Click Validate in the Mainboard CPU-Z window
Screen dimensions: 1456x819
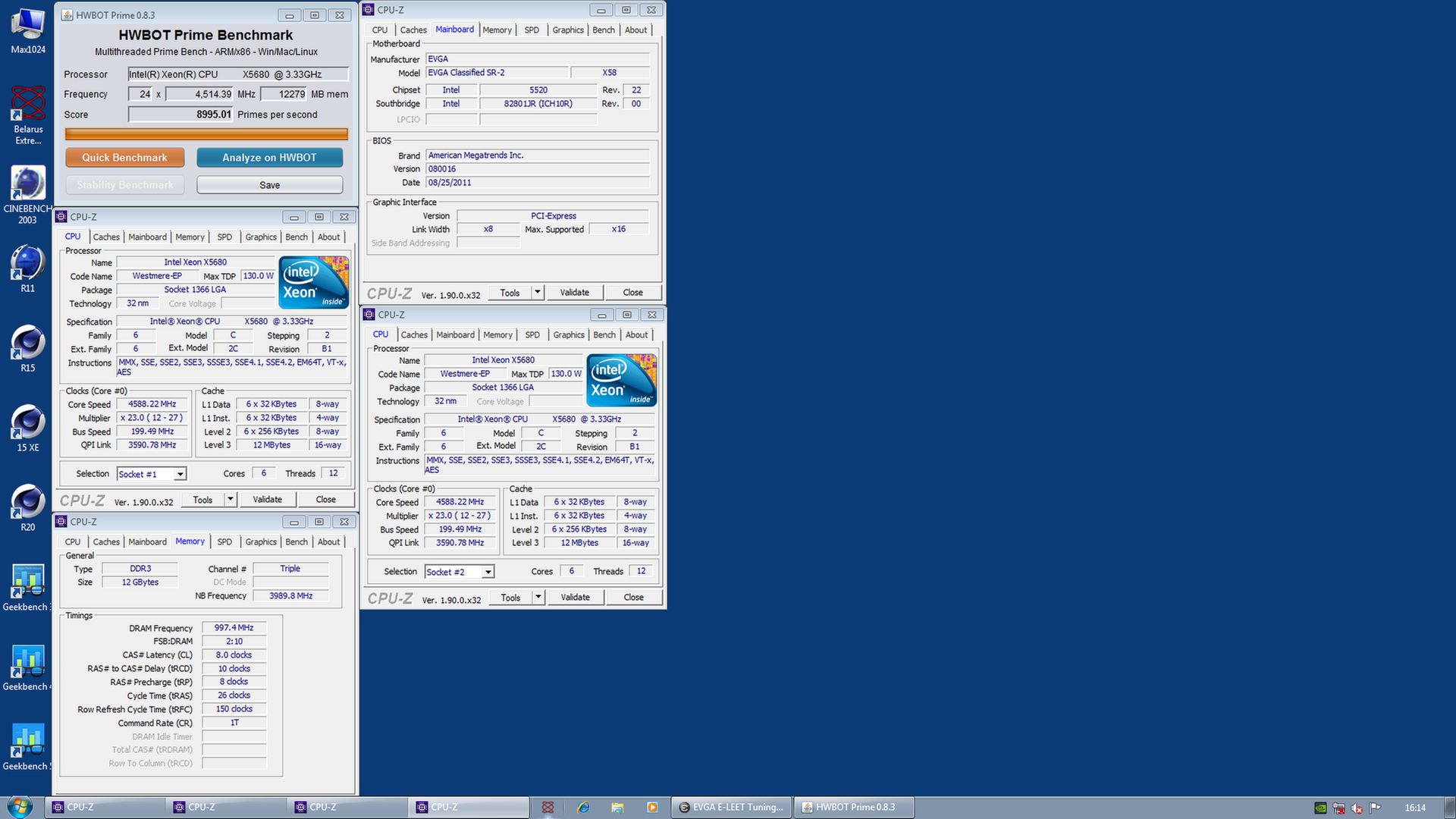click(x=574, y=293)
